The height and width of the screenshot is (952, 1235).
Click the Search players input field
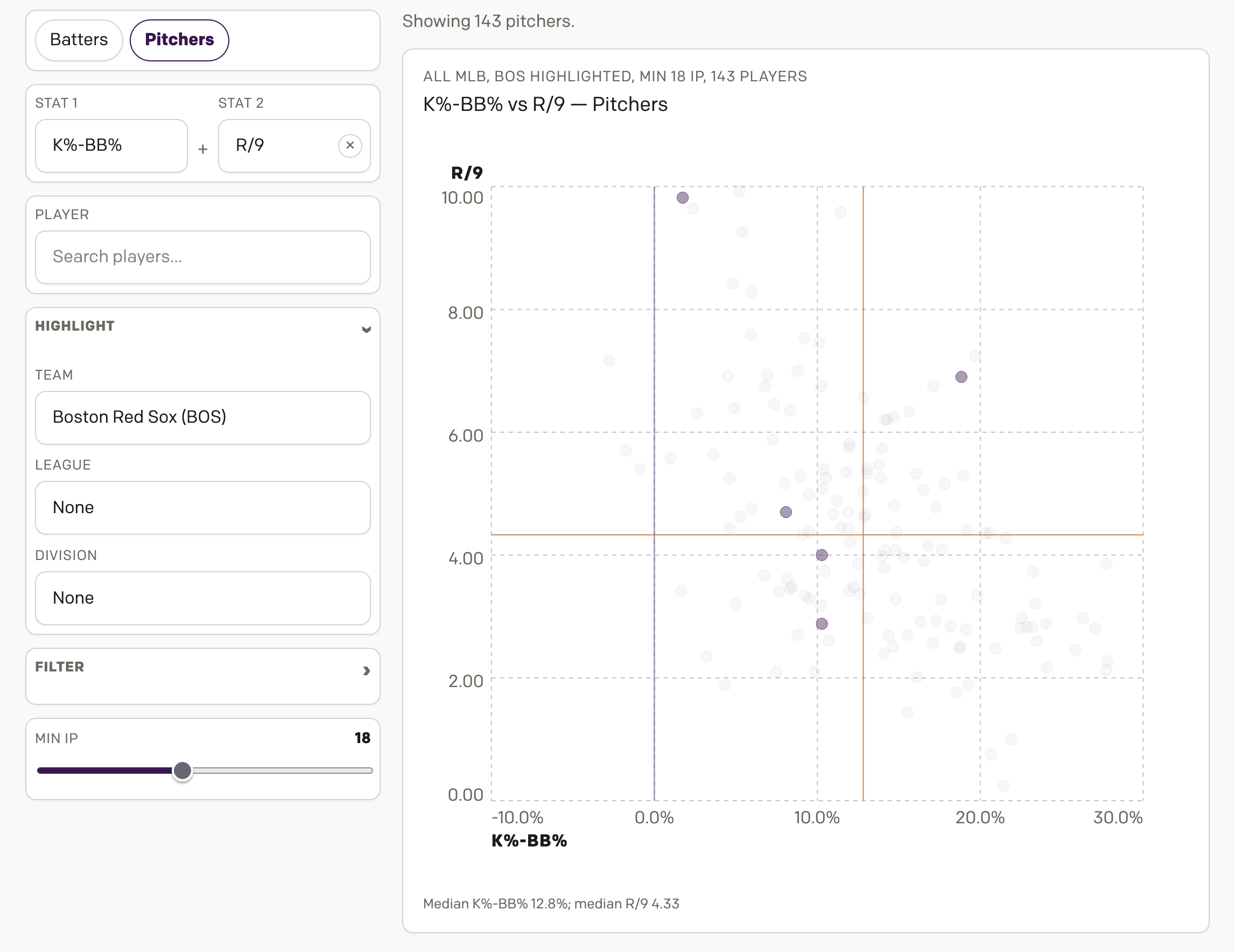click(202, 257)
